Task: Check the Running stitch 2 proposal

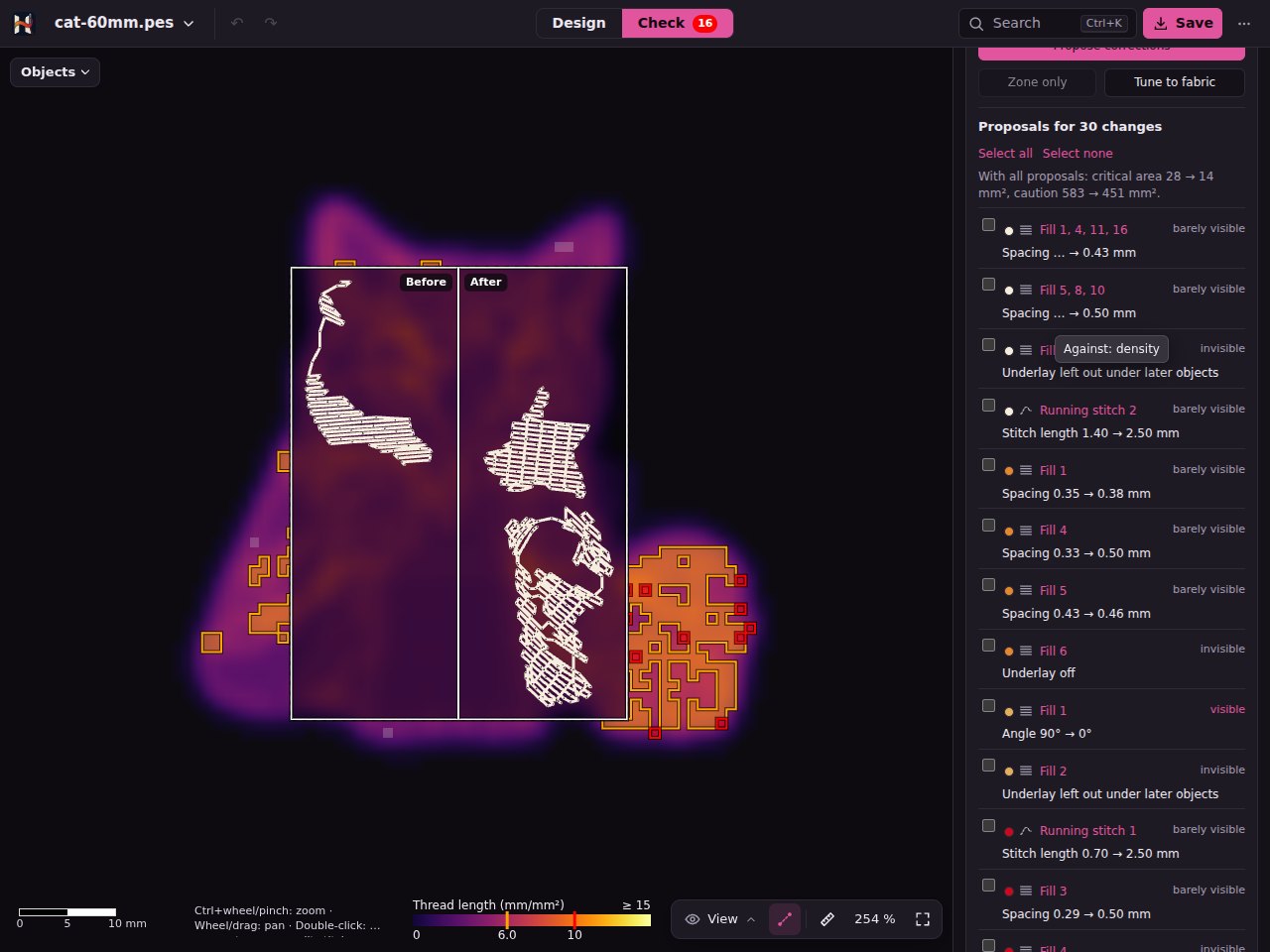Action: pos(988,406)
